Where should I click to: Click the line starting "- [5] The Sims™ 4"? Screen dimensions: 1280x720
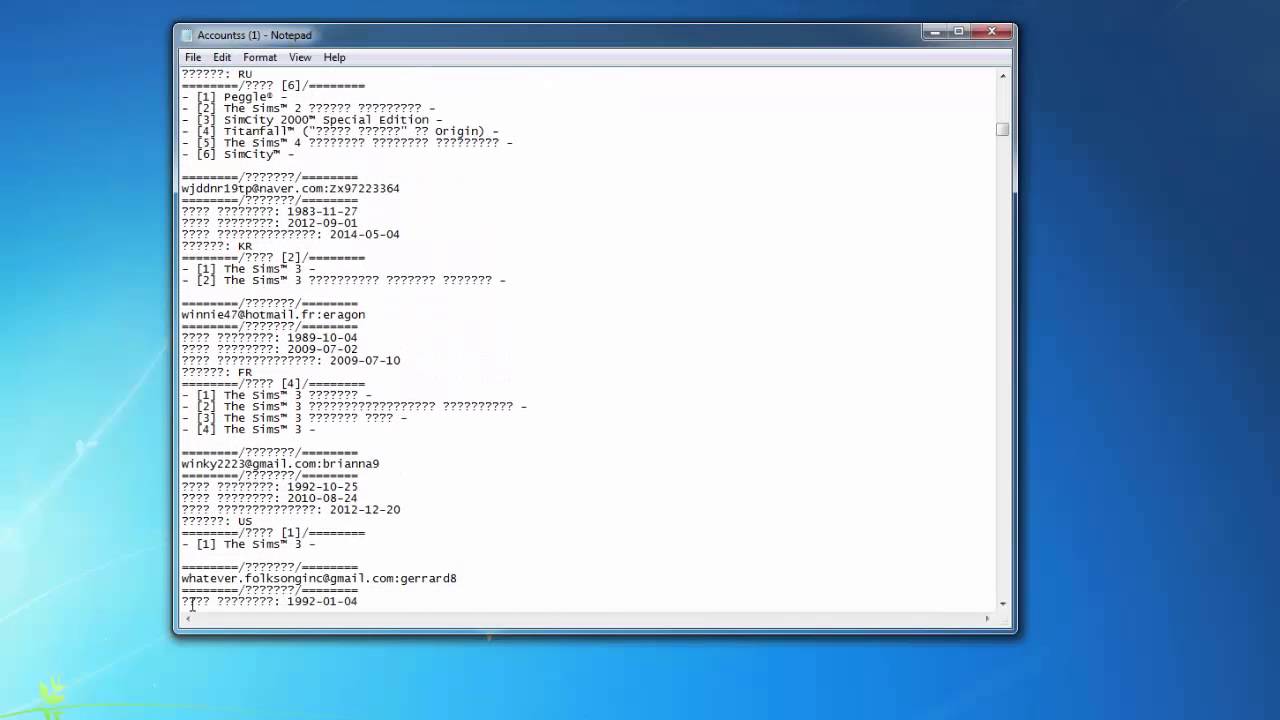point(347,143)
